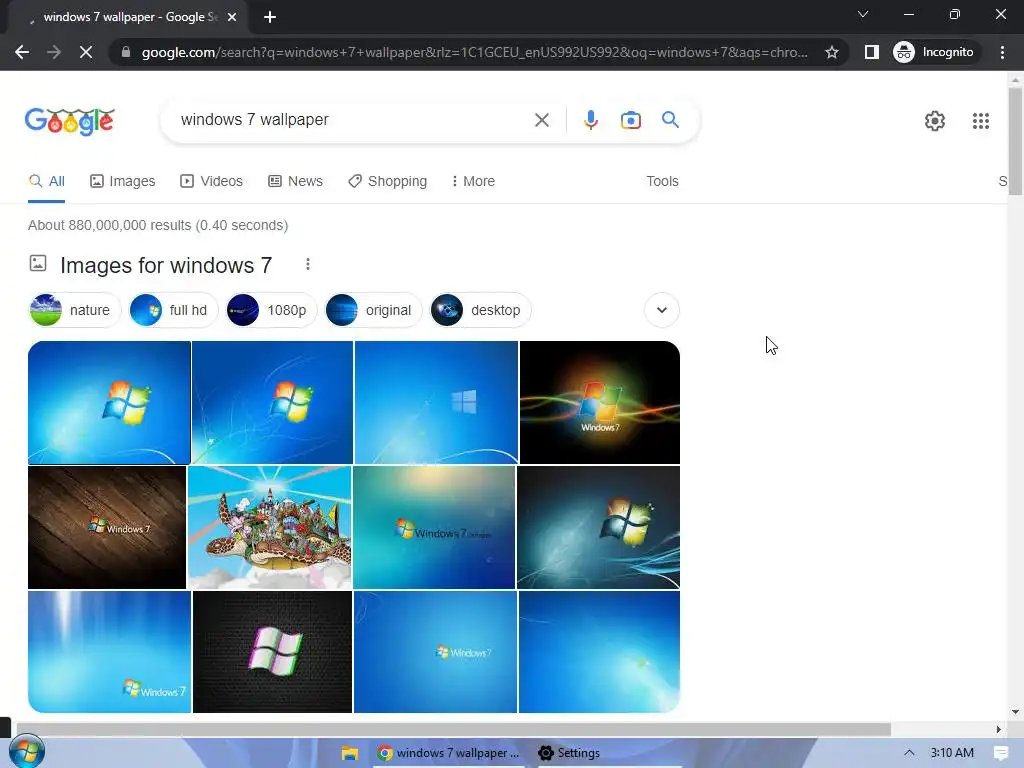Select the All results tab
Viewport: 1024px width, 768px height.
click(46, 182)
